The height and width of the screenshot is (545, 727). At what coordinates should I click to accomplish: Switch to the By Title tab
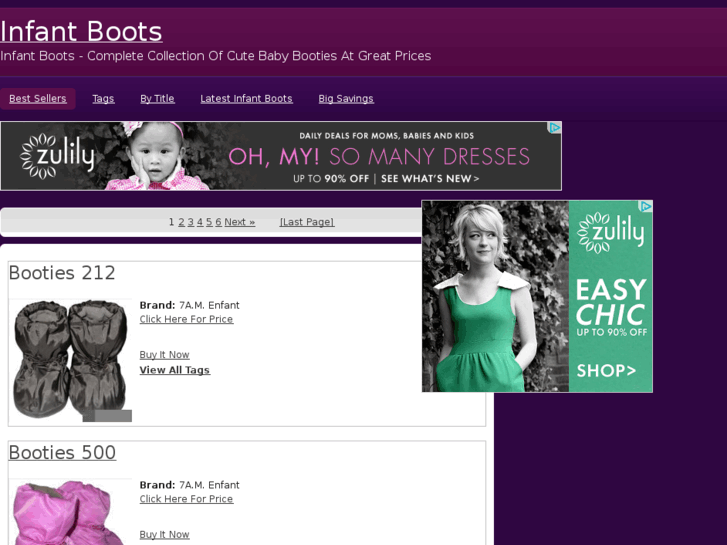tap(157, 99)
